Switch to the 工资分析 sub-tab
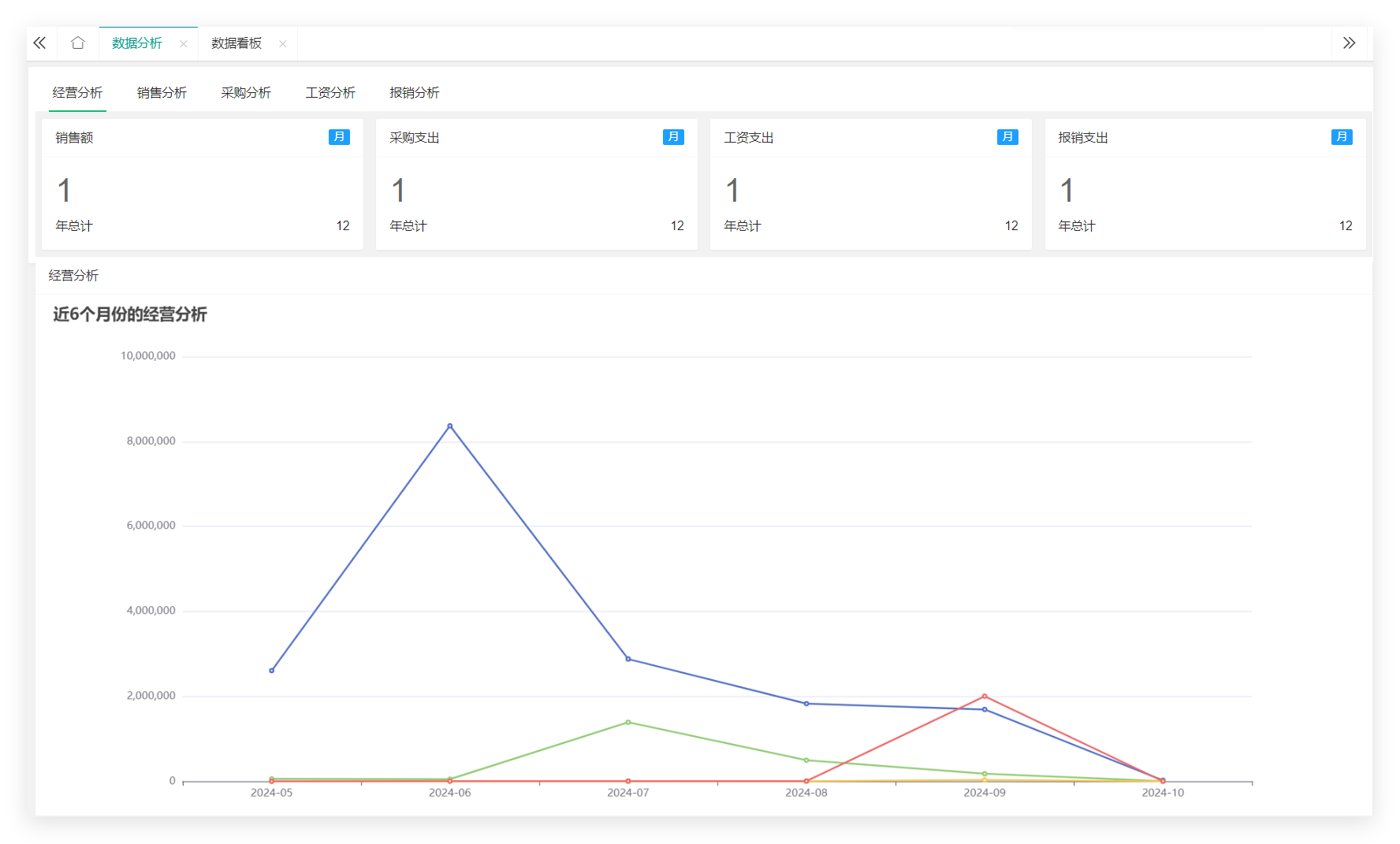Image resolution: width=1400 pixels, height=844 pixels. [x=330, y=93]
